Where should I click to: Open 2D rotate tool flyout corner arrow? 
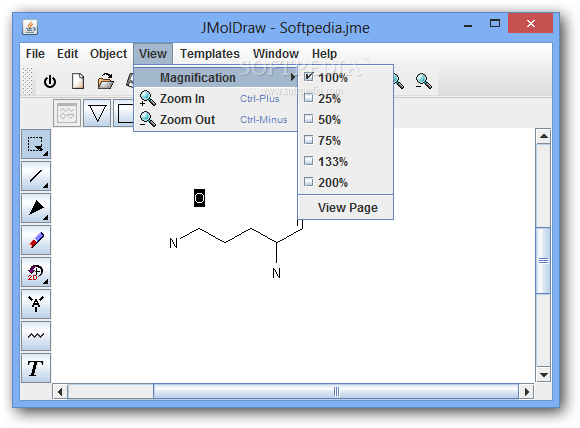click(45, 282)
